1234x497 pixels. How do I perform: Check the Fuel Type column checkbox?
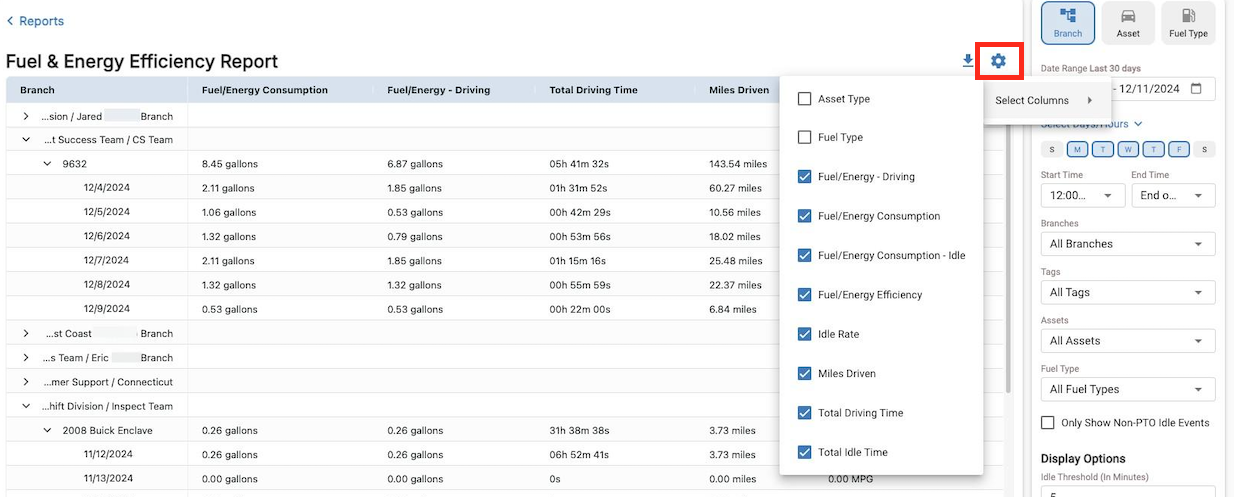pos(804,137)
